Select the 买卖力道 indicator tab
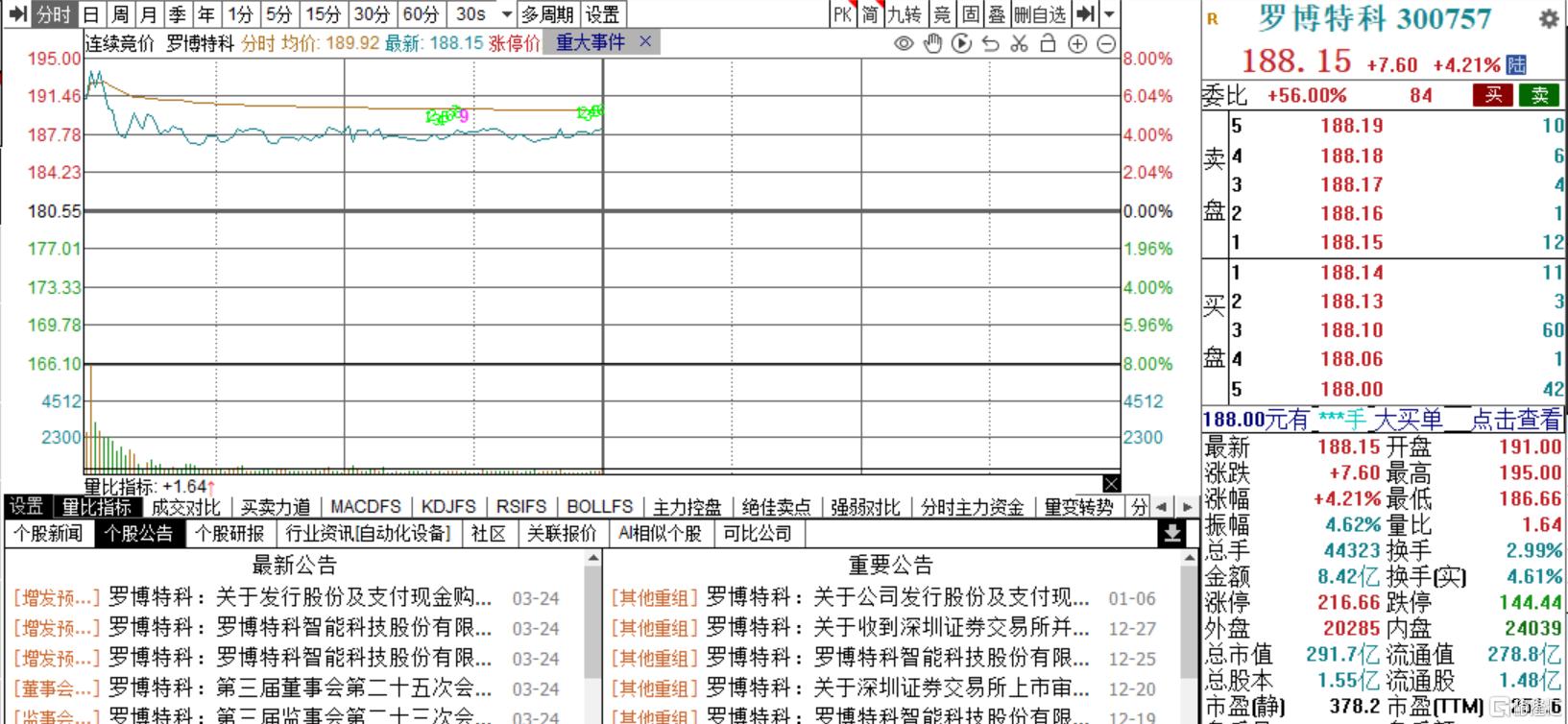The image size is (1568, 724). pos(276,507)
